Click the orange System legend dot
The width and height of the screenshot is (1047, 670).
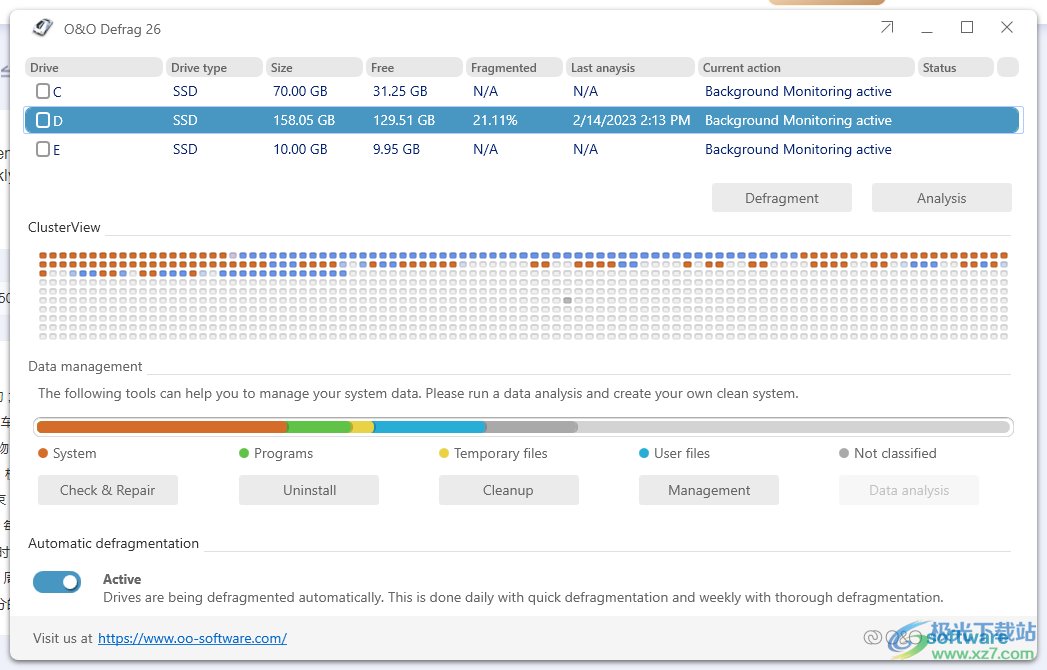[43, 454]
